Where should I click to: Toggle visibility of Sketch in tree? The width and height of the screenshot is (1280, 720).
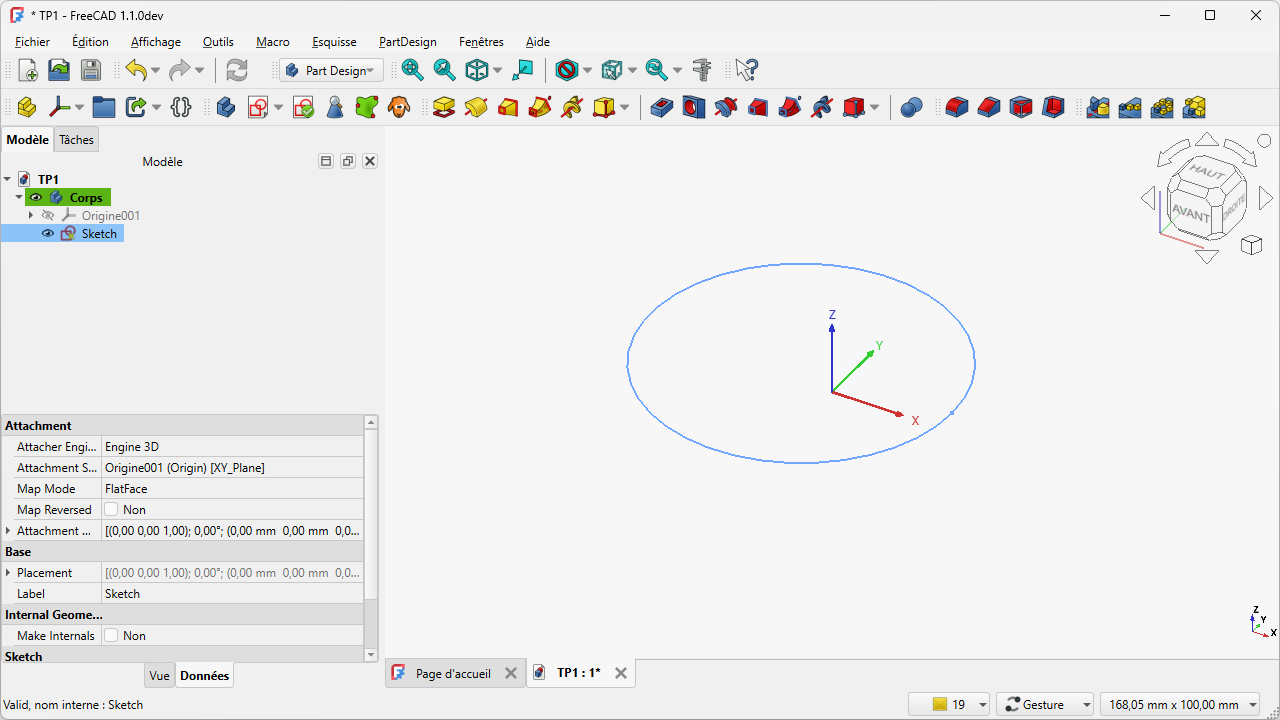pyautogui.click(x=47, y=234)
